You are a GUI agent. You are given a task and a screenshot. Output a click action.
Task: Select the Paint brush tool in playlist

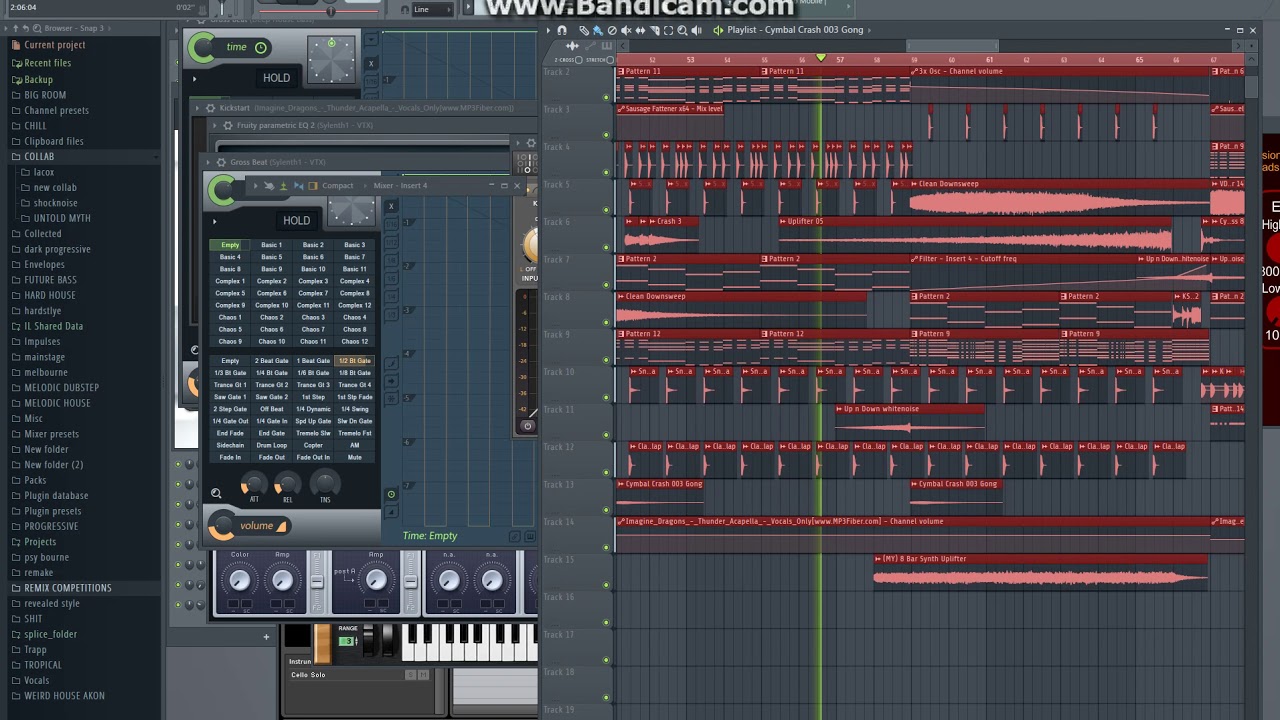(x=598, y=30)
